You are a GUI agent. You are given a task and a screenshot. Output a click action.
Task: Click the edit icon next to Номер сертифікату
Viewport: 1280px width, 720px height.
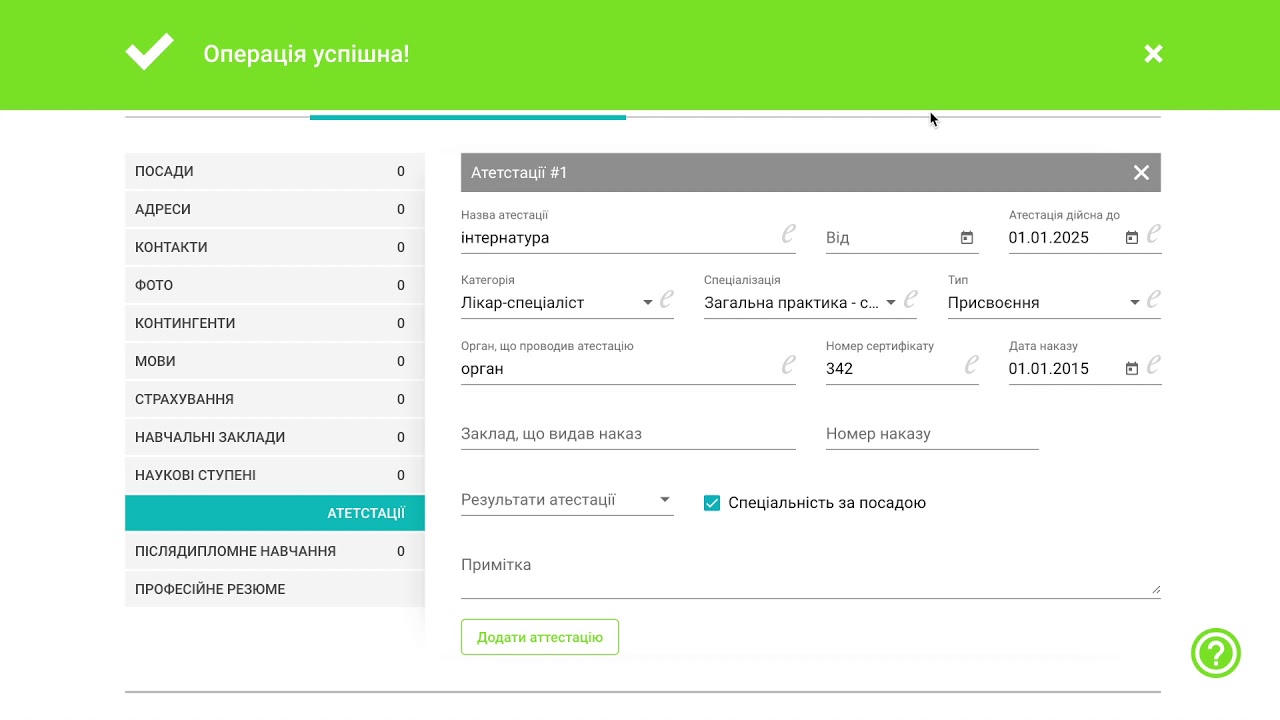point(971,365)
